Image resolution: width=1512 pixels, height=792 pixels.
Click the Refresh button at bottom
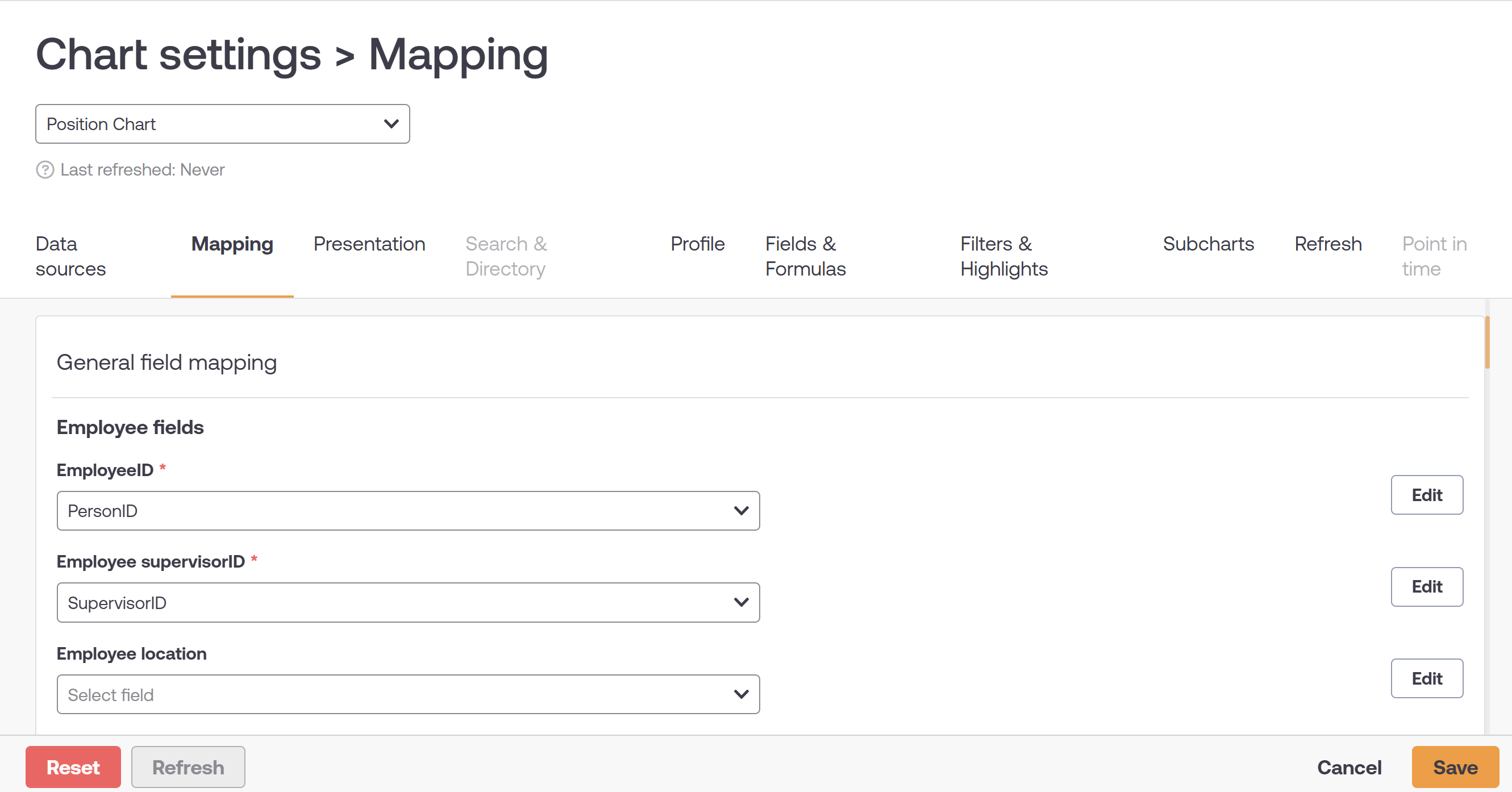[x=188, y=767]
